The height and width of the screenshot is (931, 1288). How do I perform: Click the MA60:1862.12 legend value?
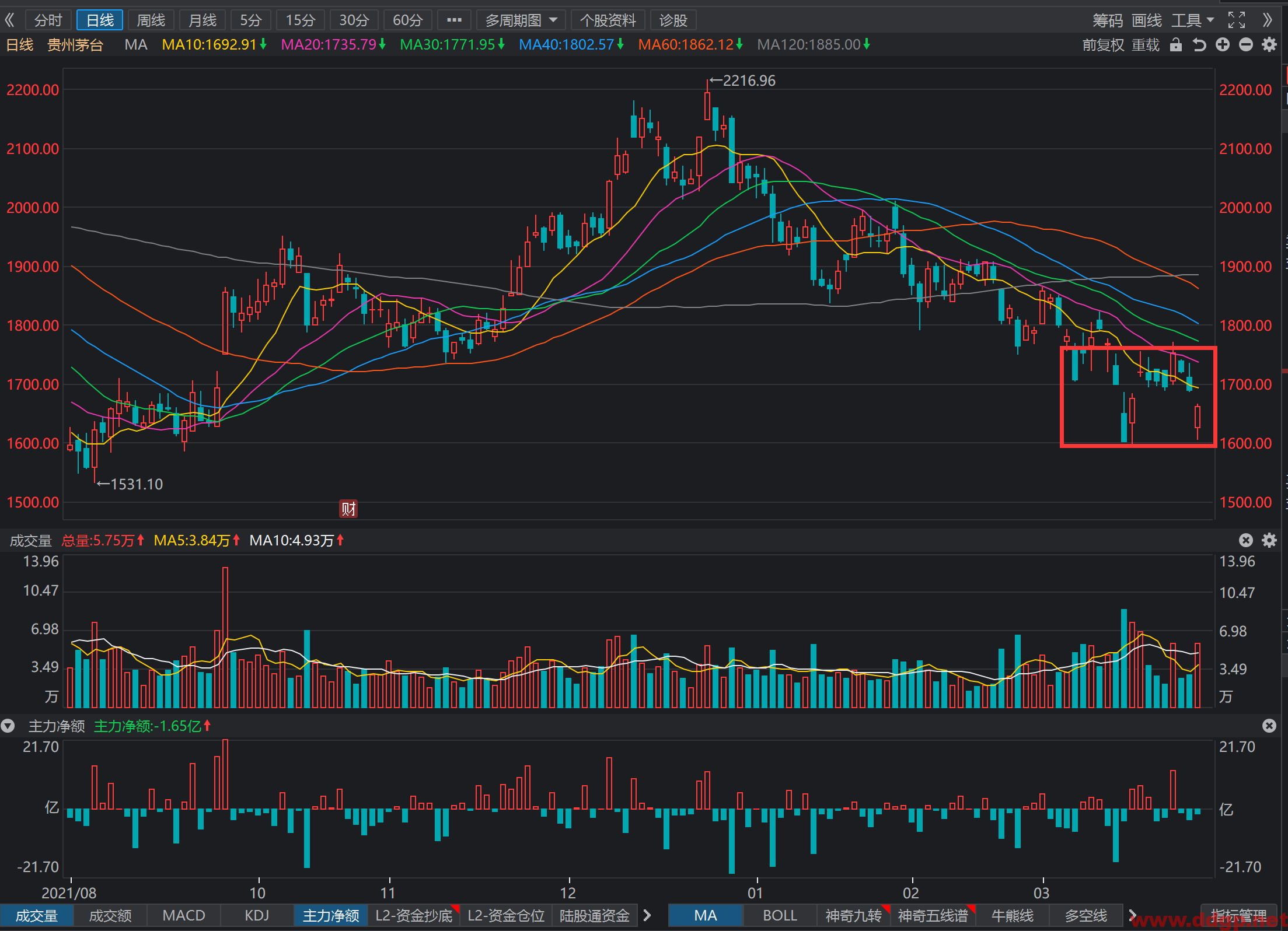pos(686,45)
